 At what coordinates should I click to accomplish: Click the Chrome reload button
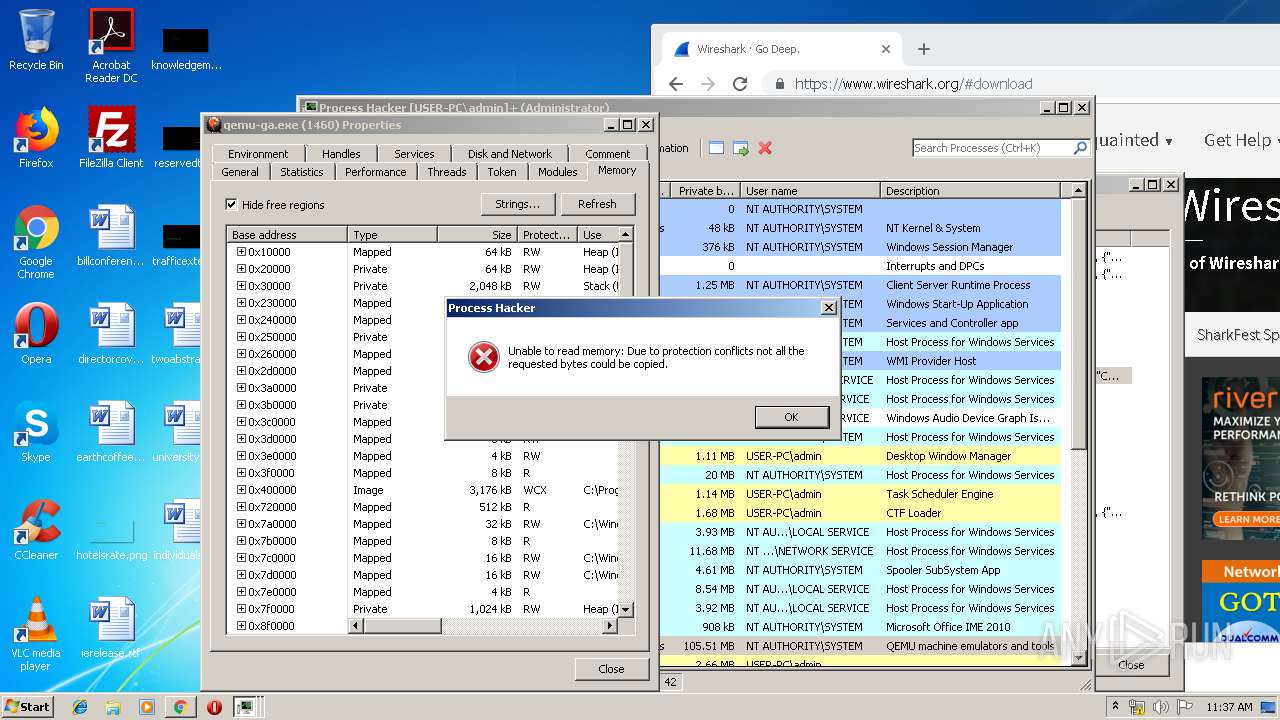[740, 84]
